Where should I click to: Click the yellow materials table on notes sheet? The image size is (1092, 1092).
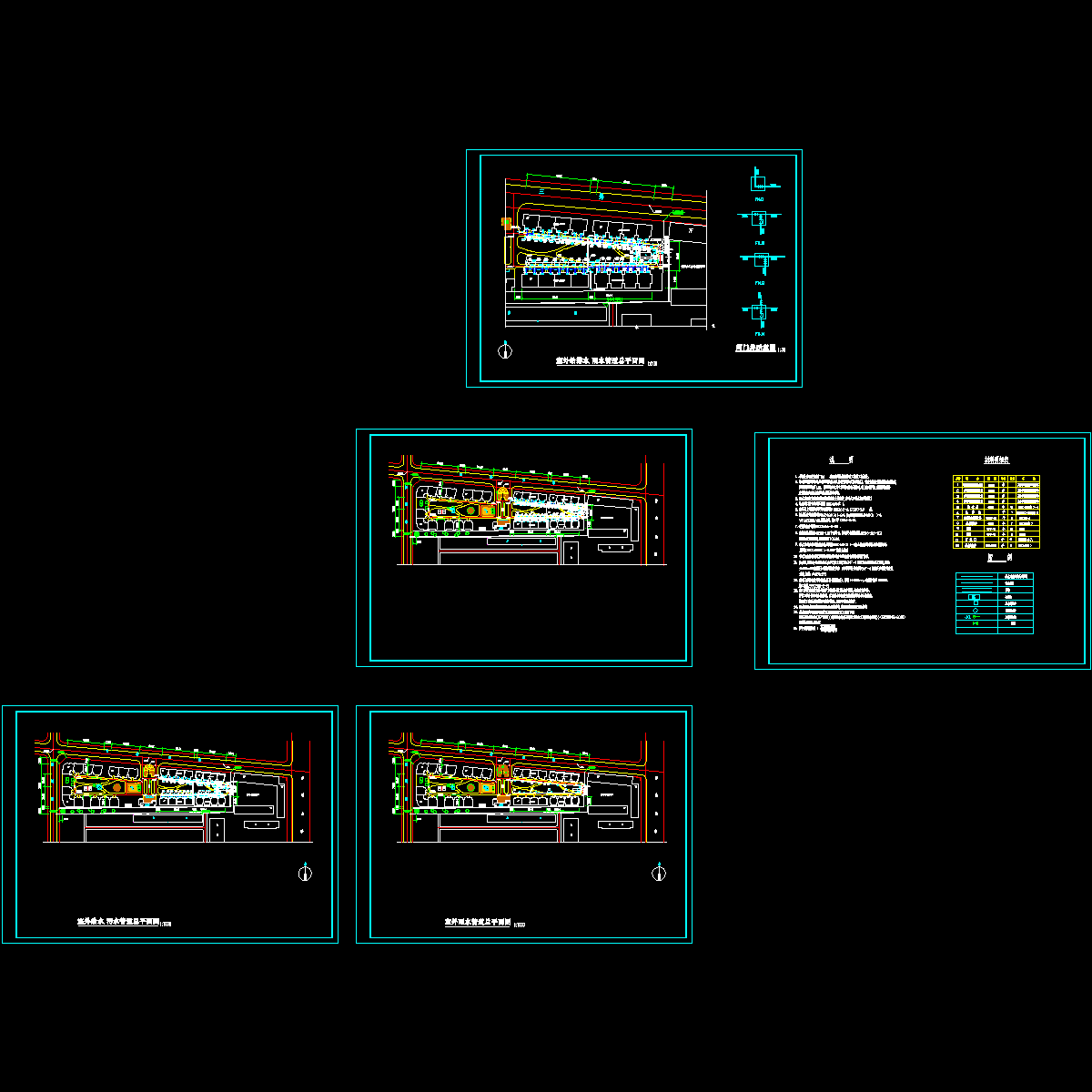click(996, 511)
